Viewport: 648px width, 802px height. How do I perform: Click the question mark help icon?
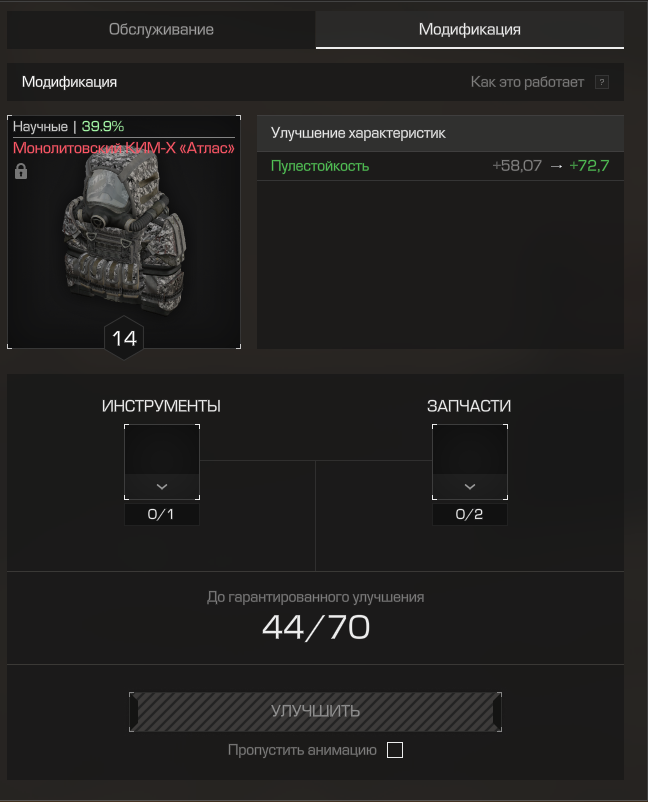pyautogui.click(x=602, y=82)
